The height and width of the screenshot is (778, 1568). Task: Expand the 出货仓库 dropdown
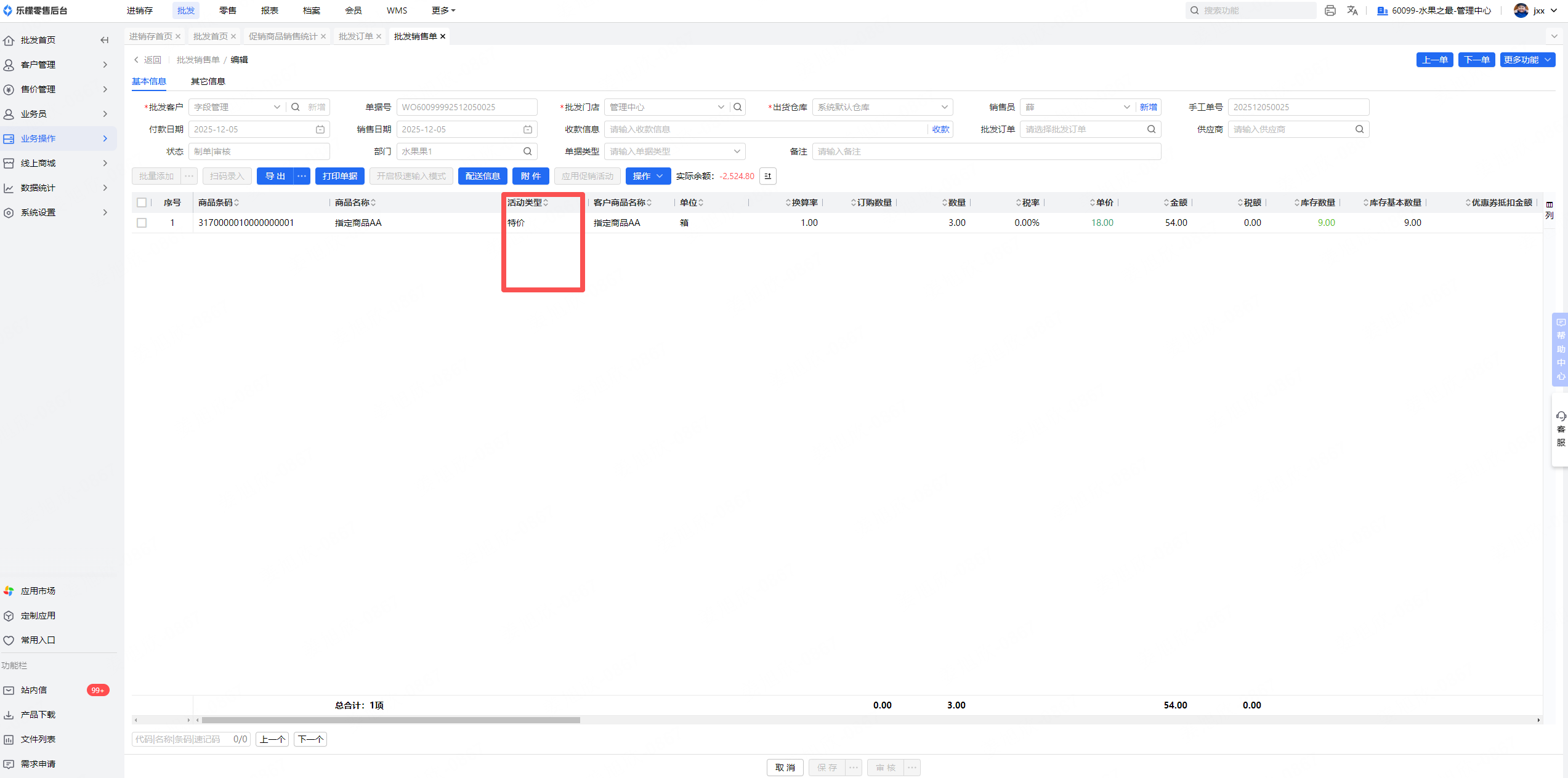click(944, 107)
